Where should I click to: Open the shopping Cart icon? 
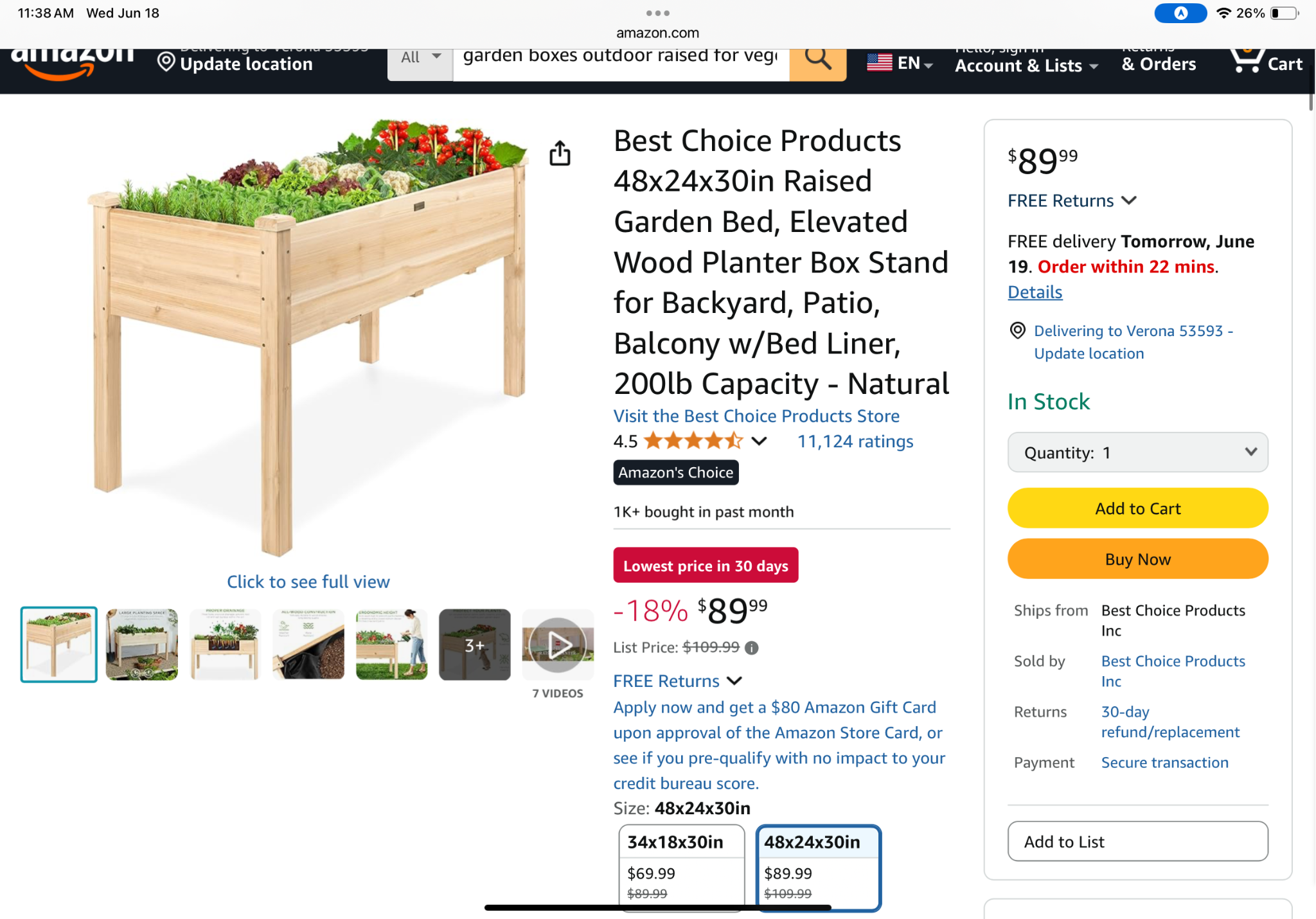[1265, 62]
